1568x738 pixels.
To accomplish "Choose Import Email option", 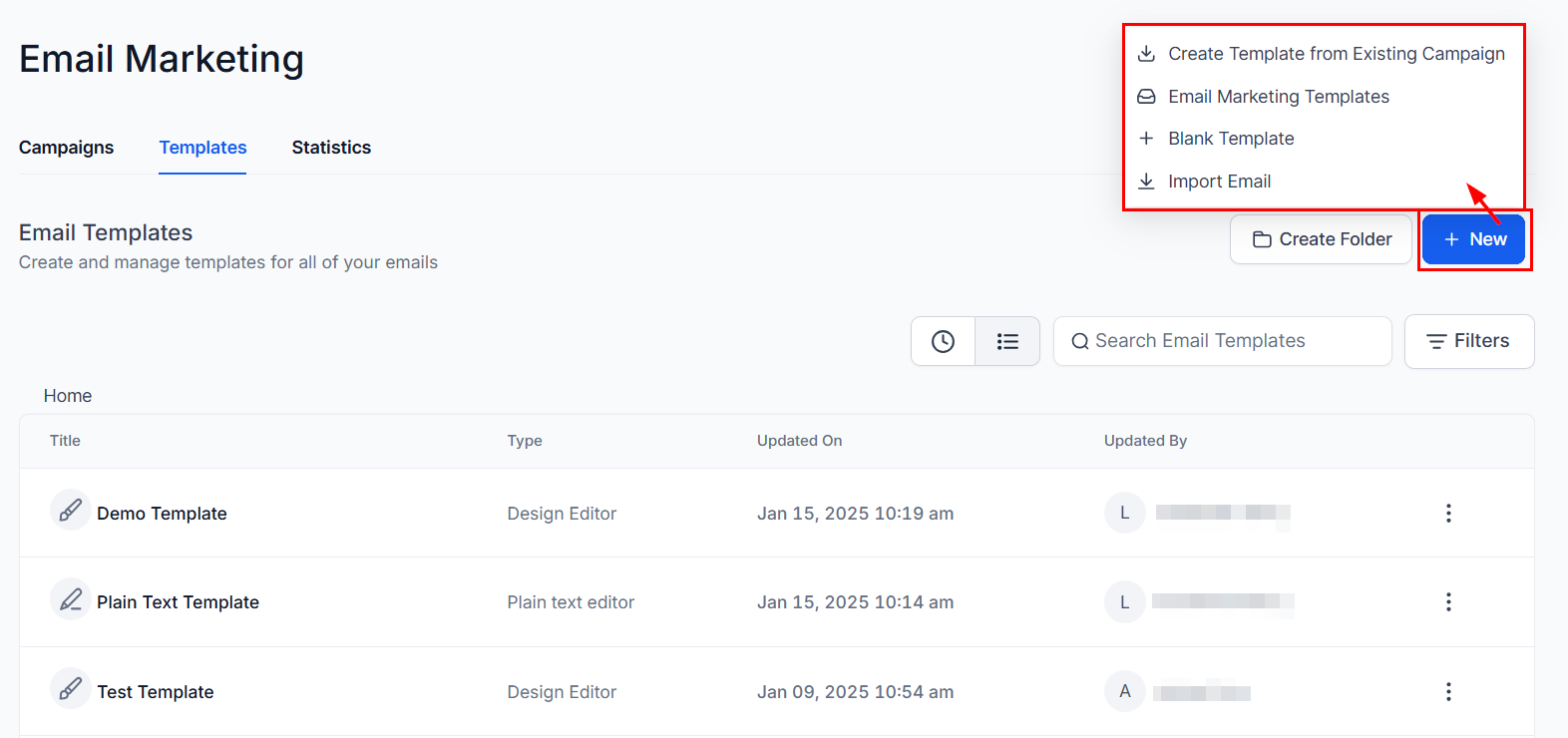I will click(x=1219, y=182).
